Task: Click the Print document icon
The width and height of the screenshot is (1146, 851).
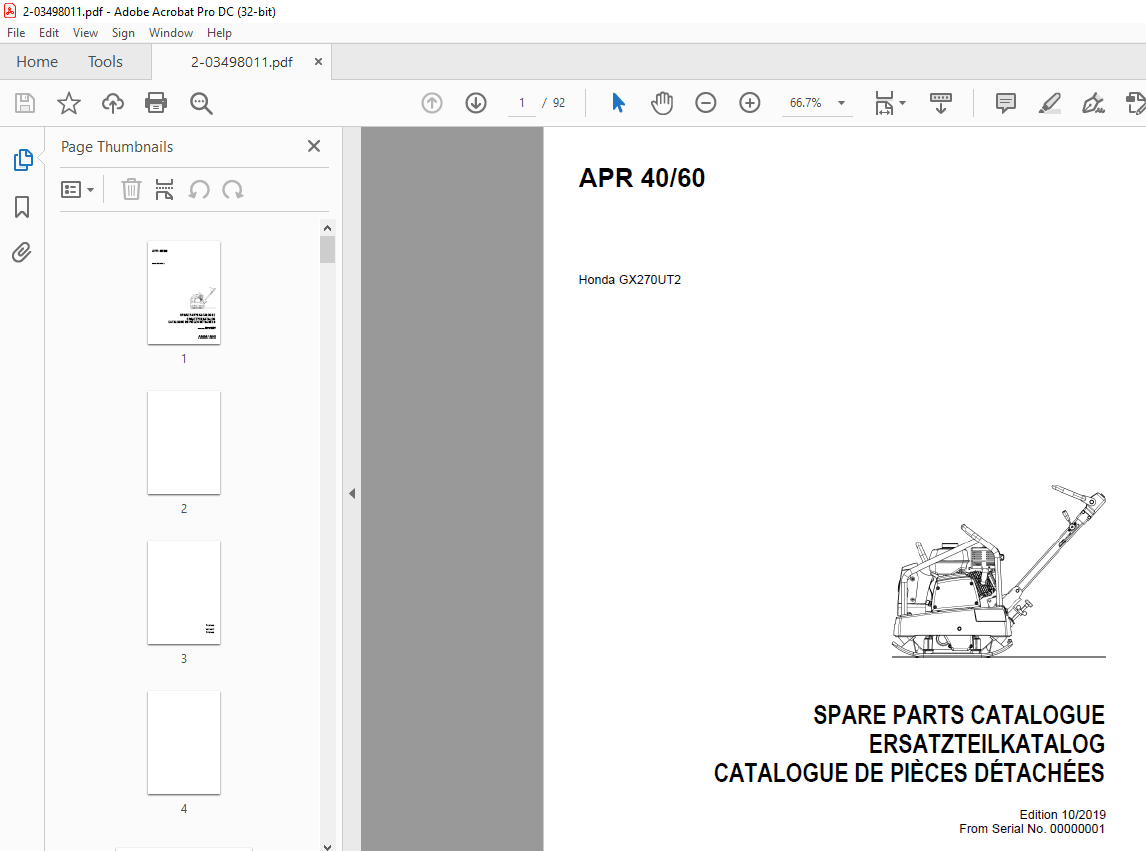Action: [x=157, y=102]
